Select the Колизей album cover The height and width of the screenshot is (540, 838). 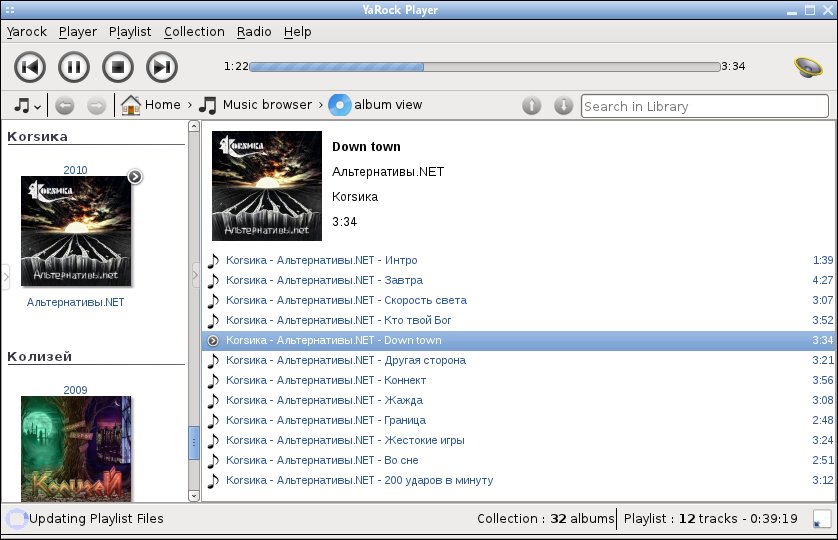click(x=76, y=449)
